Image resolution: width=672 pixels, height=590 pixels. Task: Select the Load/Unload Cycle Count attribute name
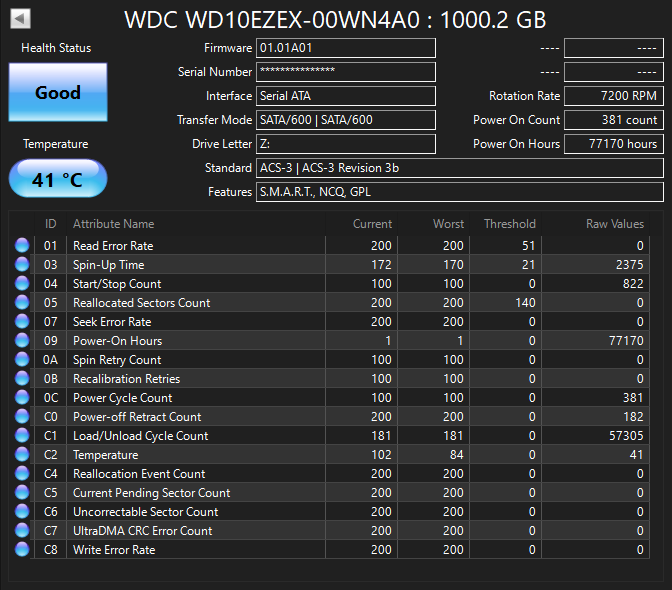[141, 436]
